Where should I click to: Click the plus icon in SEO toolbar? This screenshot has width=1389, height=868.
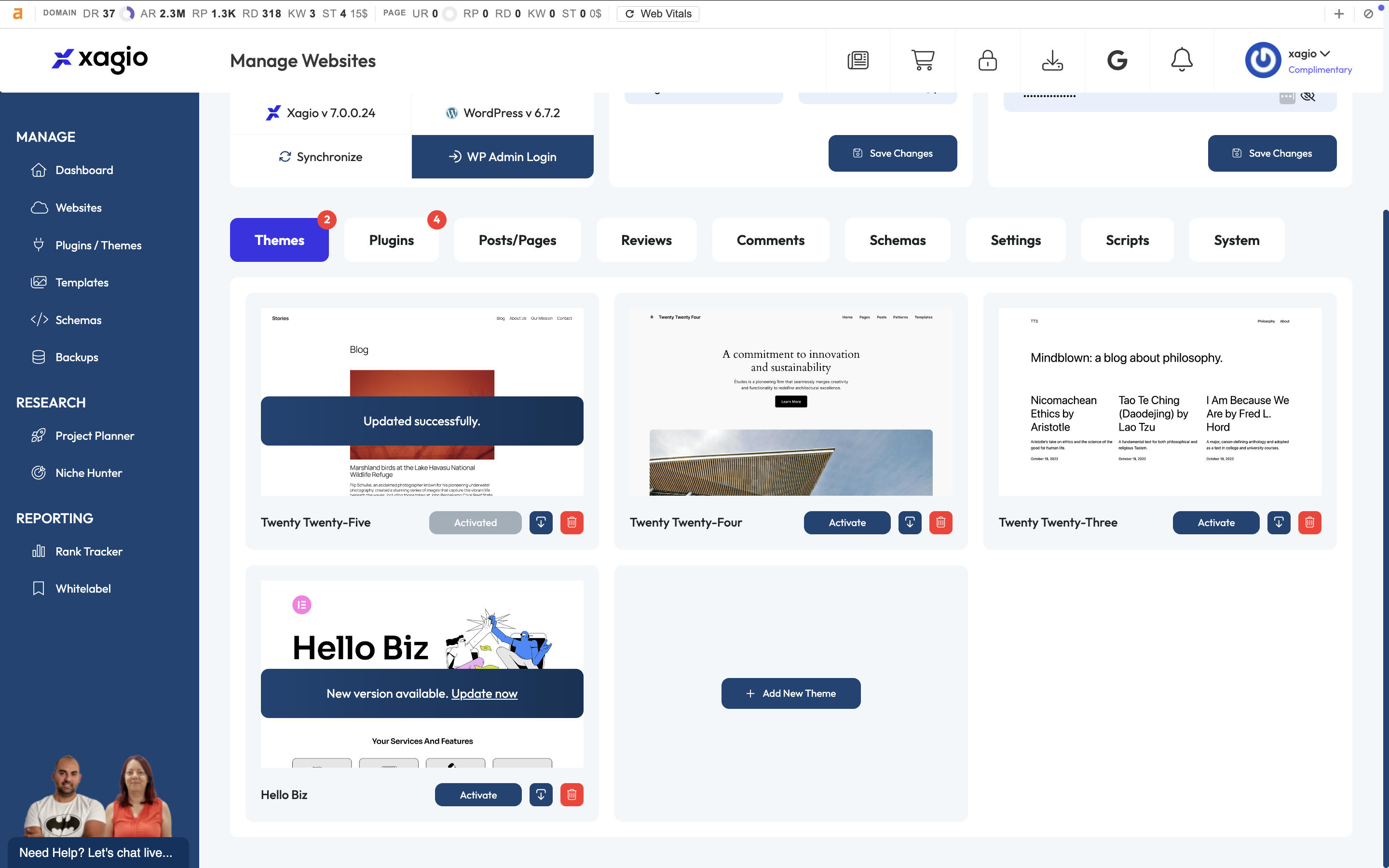coord(1339,14)
